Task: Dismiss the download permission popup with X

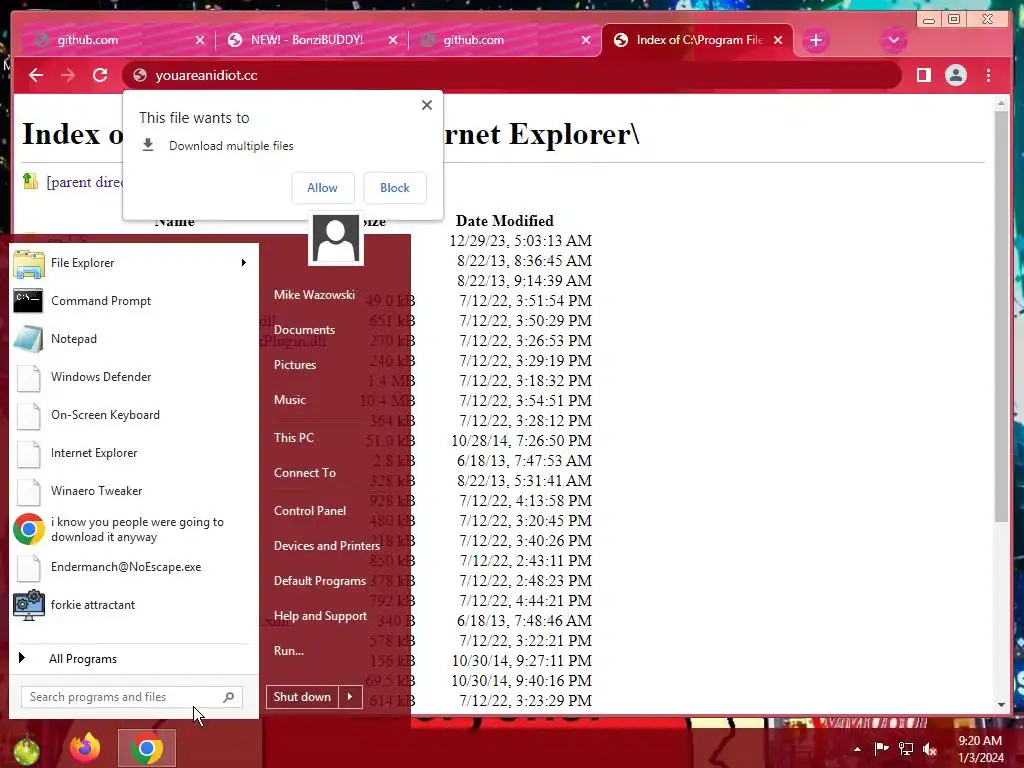Action: coord(427,104)
